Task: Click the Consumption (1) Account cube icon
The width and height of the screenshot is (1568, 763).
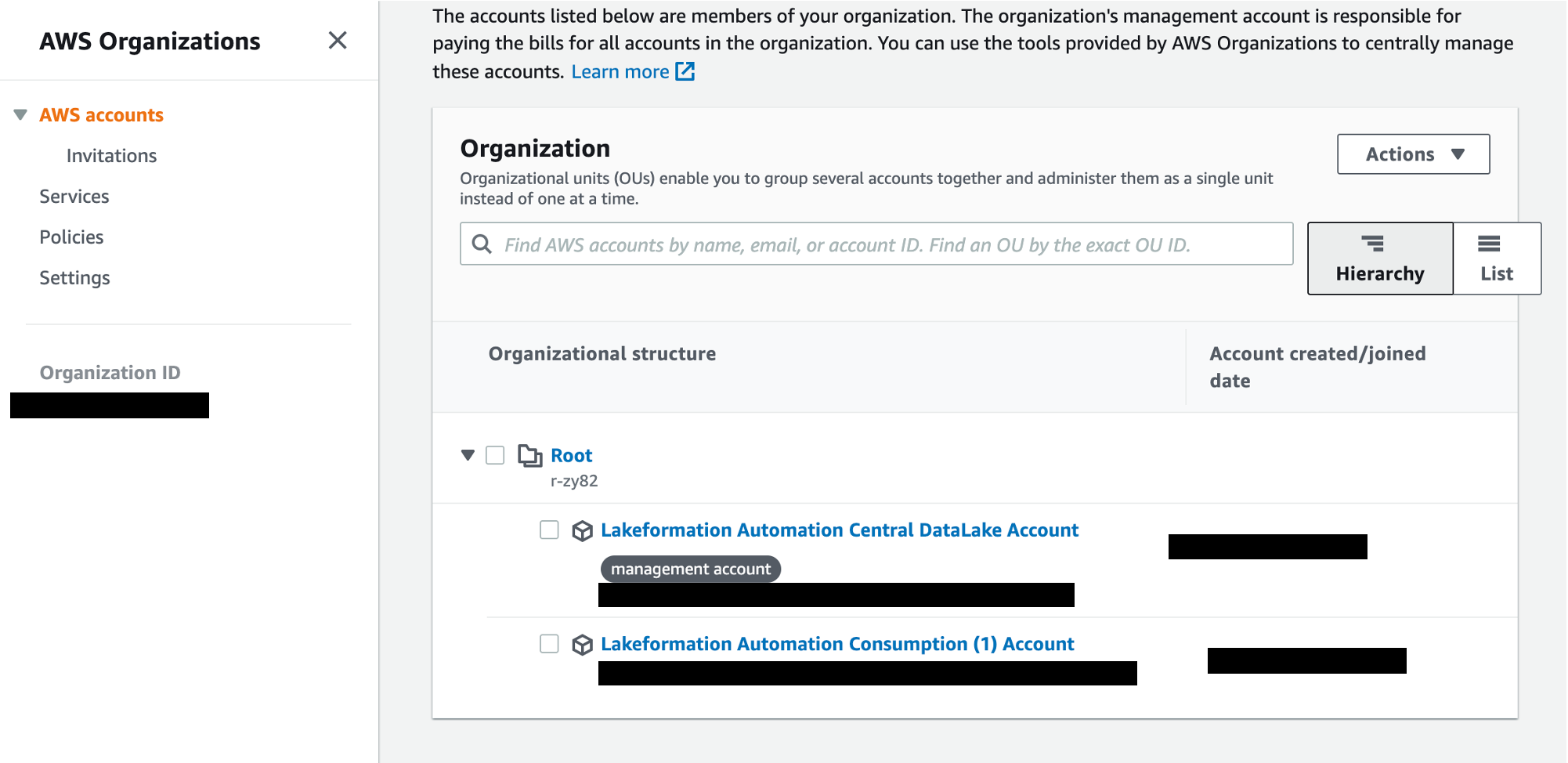Action: [582, 645]
